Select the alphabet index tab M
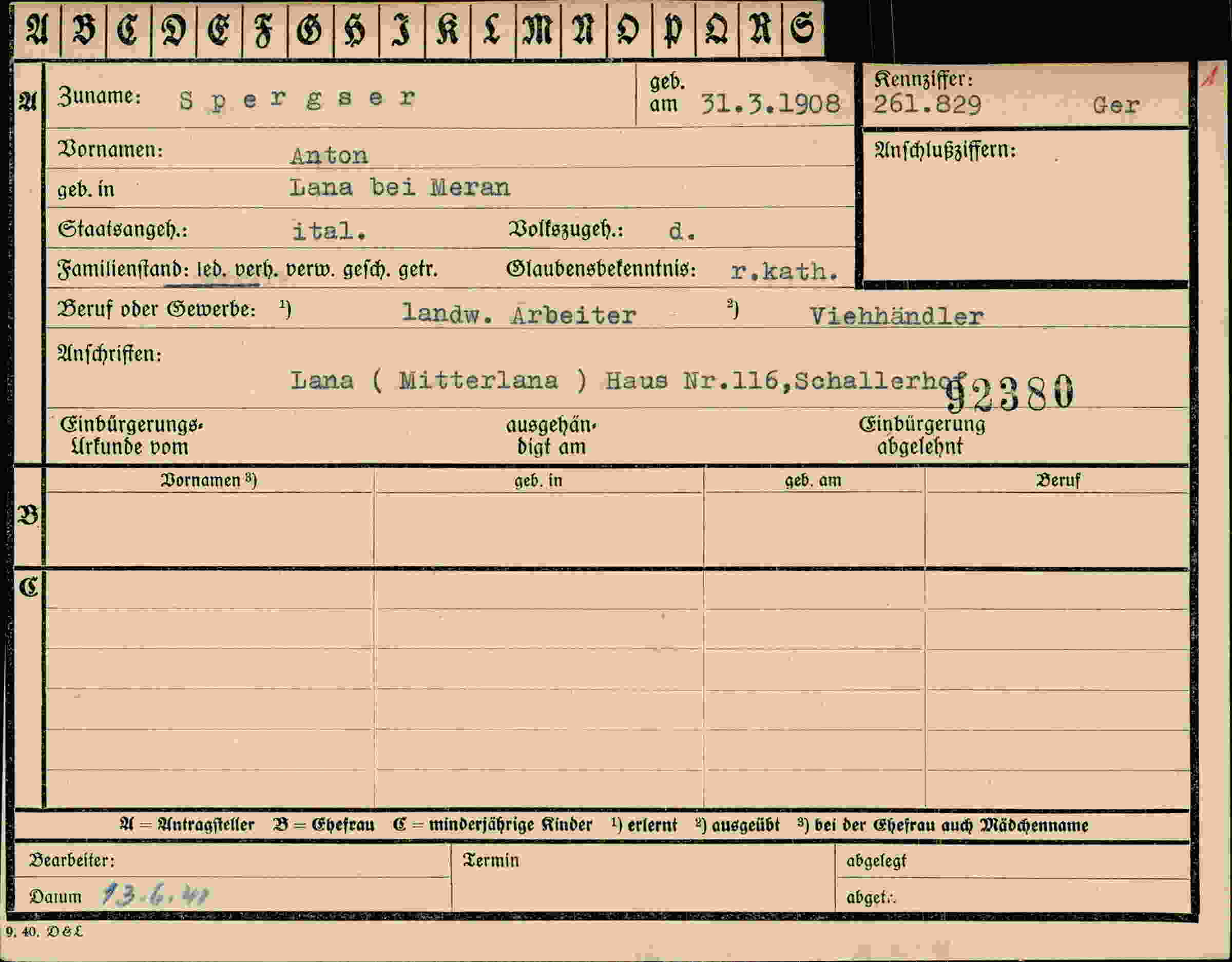This screenshot has width=1232, height=962. tap(537, 29)
